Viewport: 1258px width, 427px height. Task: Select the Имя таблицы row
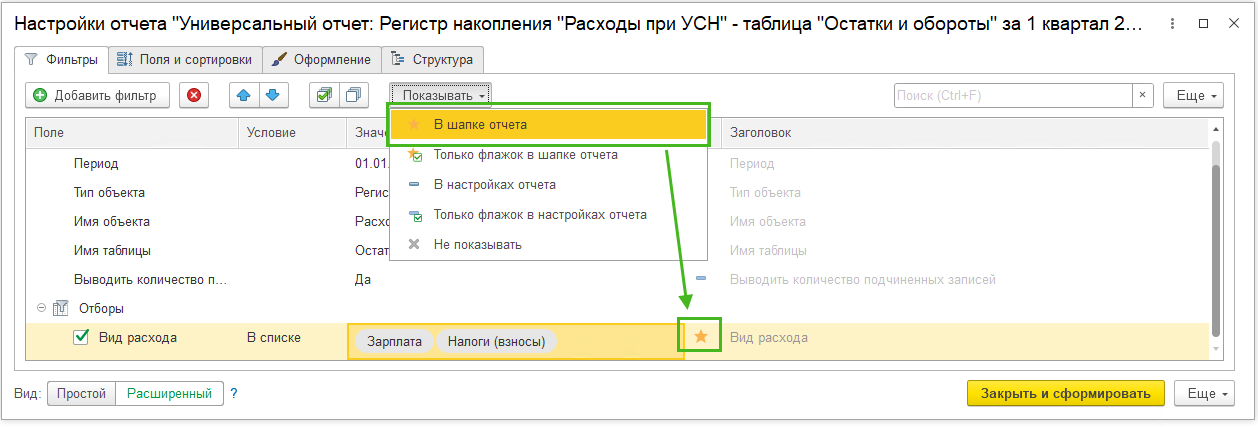point(112,250)
